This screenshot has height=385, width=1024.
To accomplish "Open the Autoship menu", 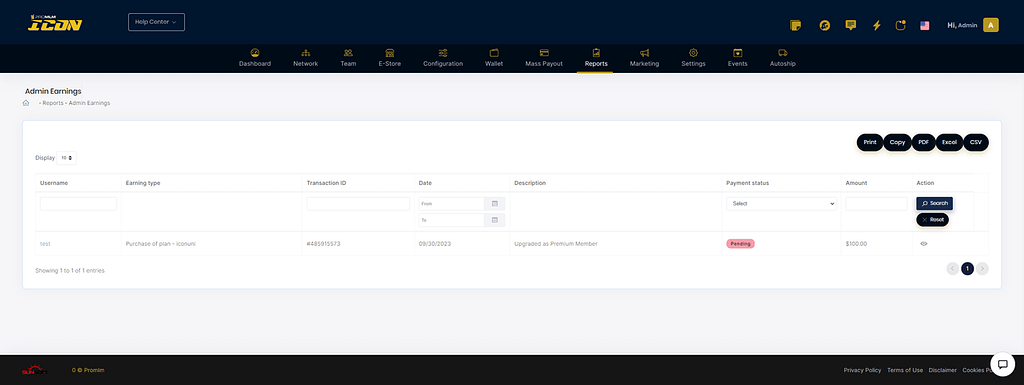I will pyautogui.click(x=782, y=57).
